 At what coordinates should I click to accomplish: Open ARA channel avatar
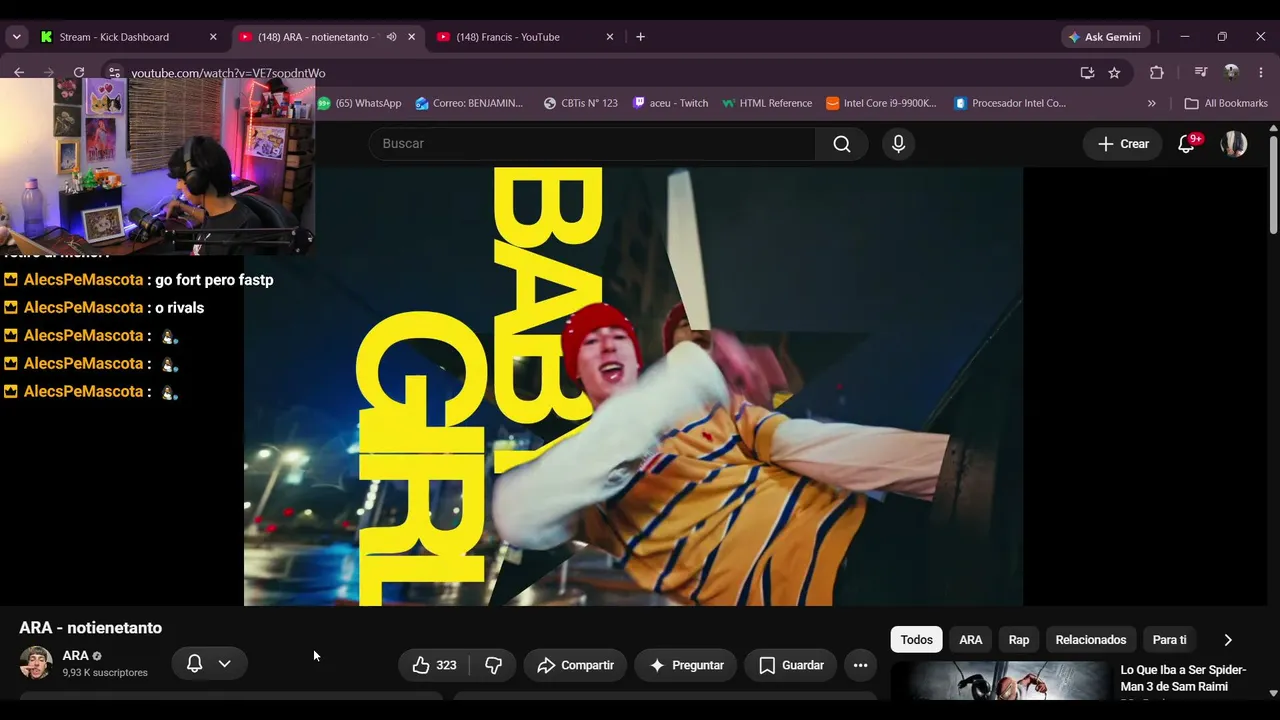coord(36,663)
